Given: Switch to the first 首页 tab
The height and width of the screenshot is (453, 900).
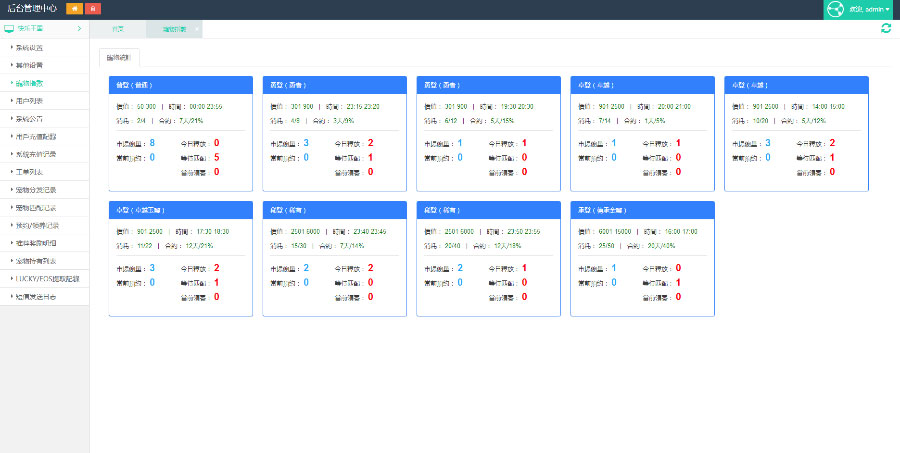Looking at the screenshot, I should click(x=118, y=29).
